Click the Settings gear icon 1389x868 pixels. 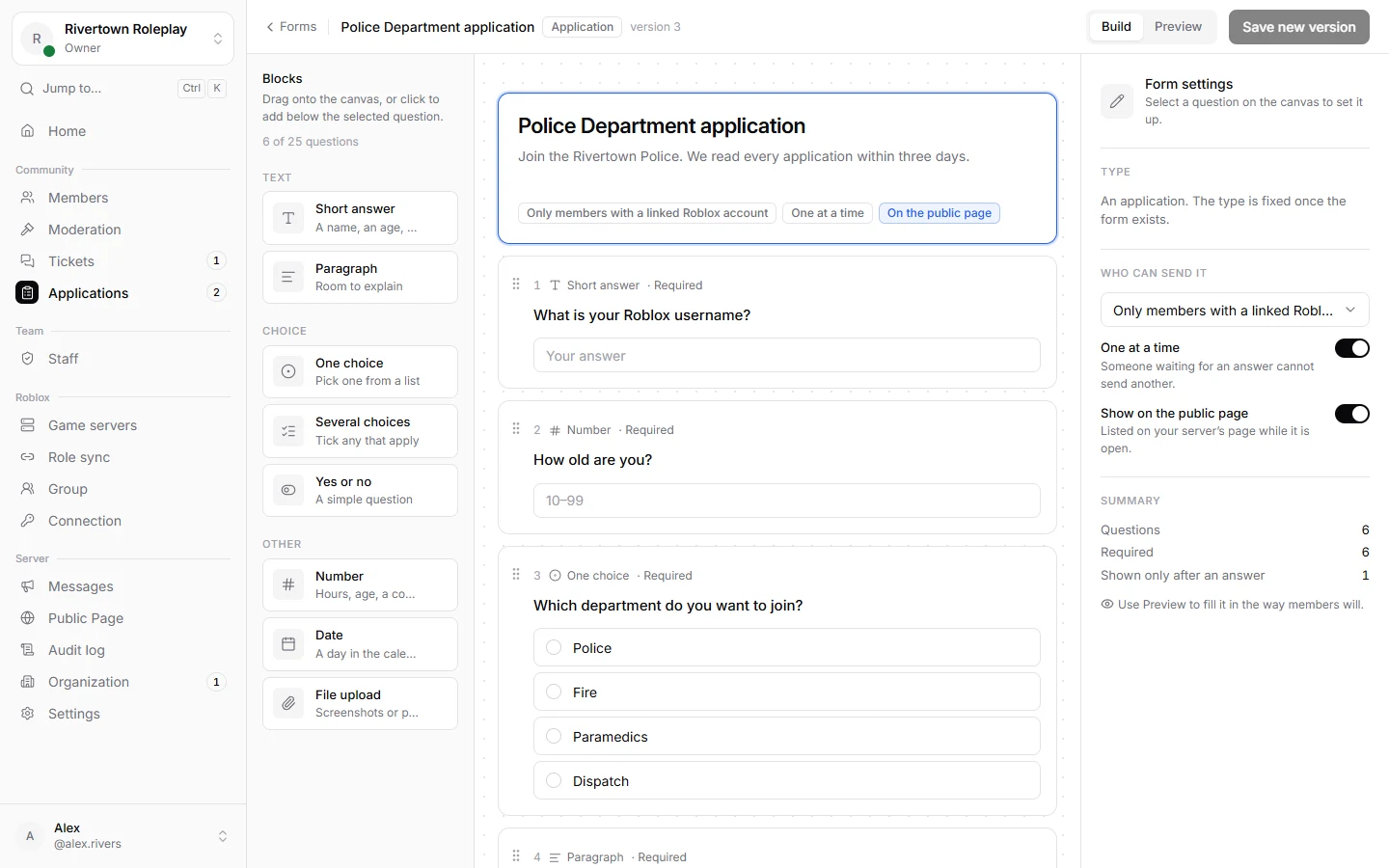point(28,714)
